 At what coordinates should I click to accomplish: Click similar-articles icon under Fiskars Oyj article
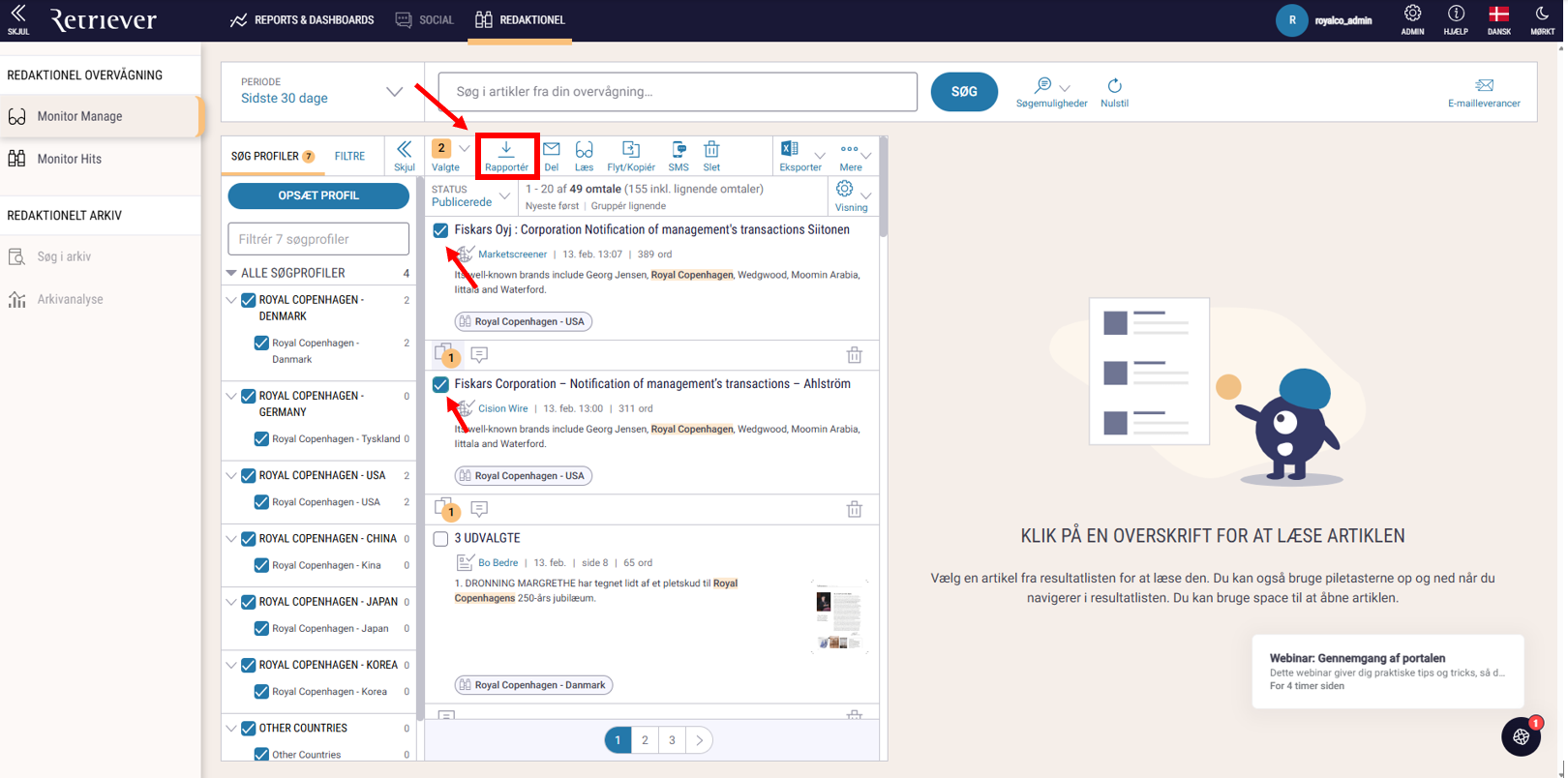point(445,354)
